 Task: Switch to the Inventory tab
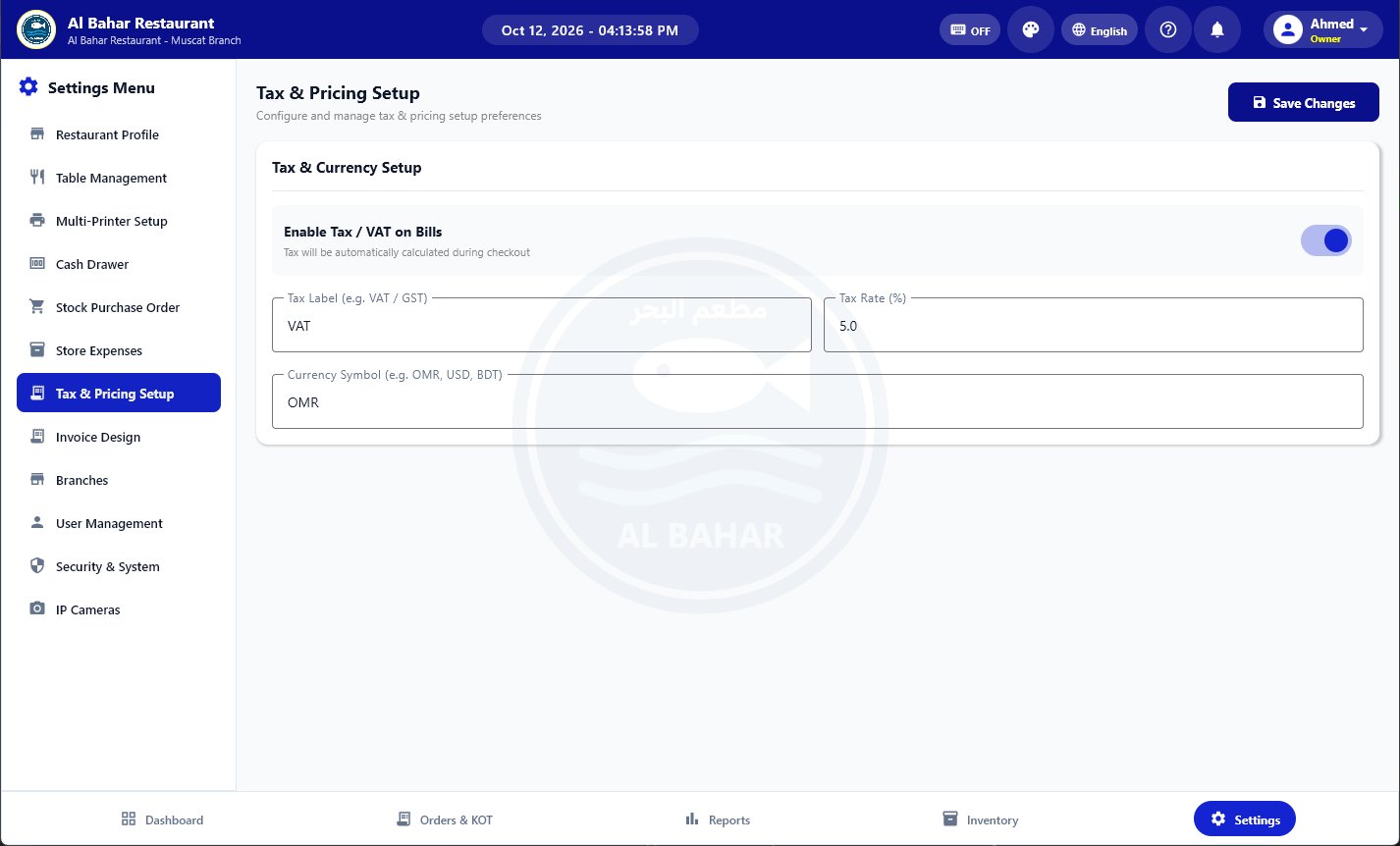(x=980, y=820)
